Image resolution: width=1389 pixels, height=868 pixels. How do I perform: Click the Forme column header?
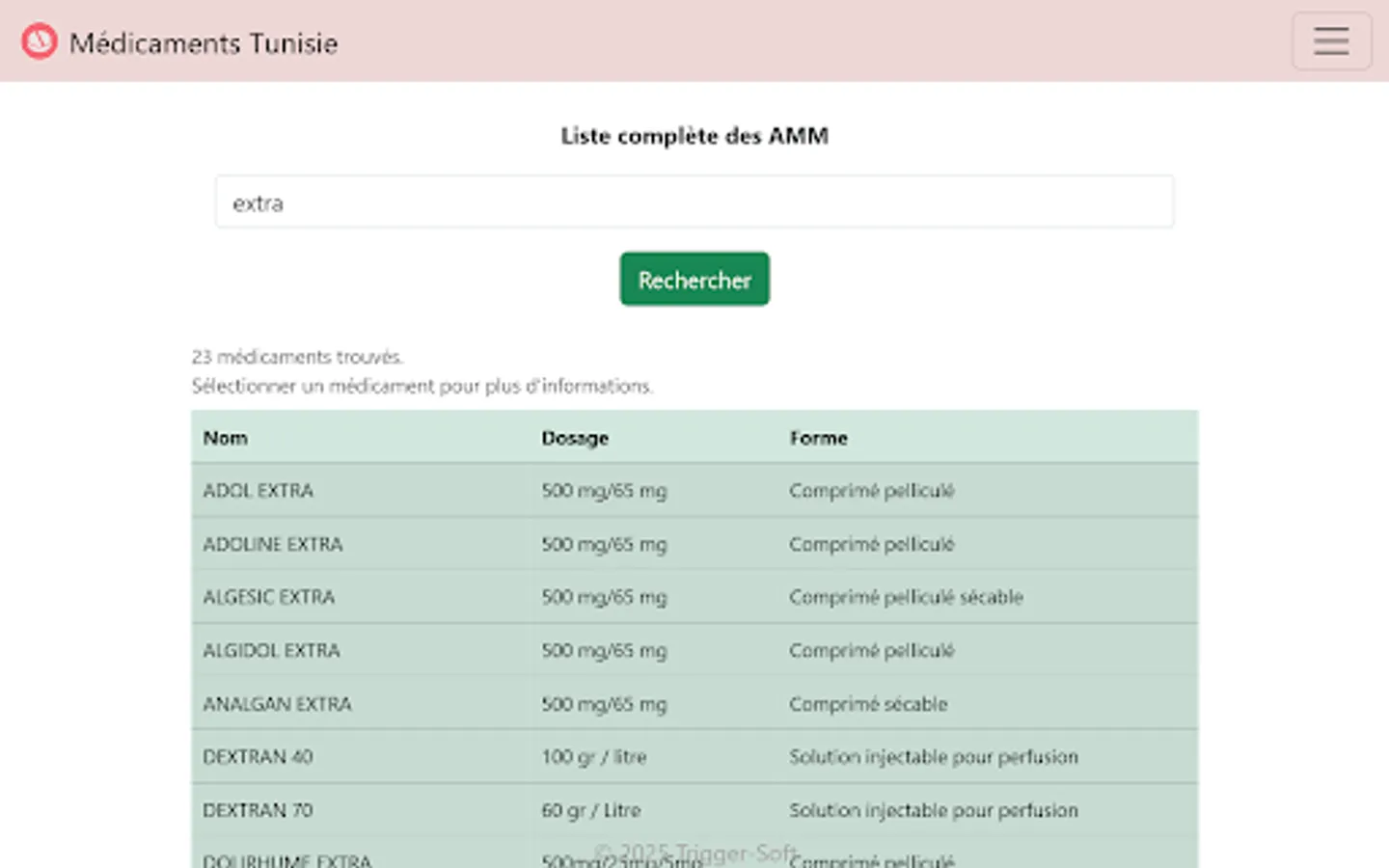pos(819,438)
